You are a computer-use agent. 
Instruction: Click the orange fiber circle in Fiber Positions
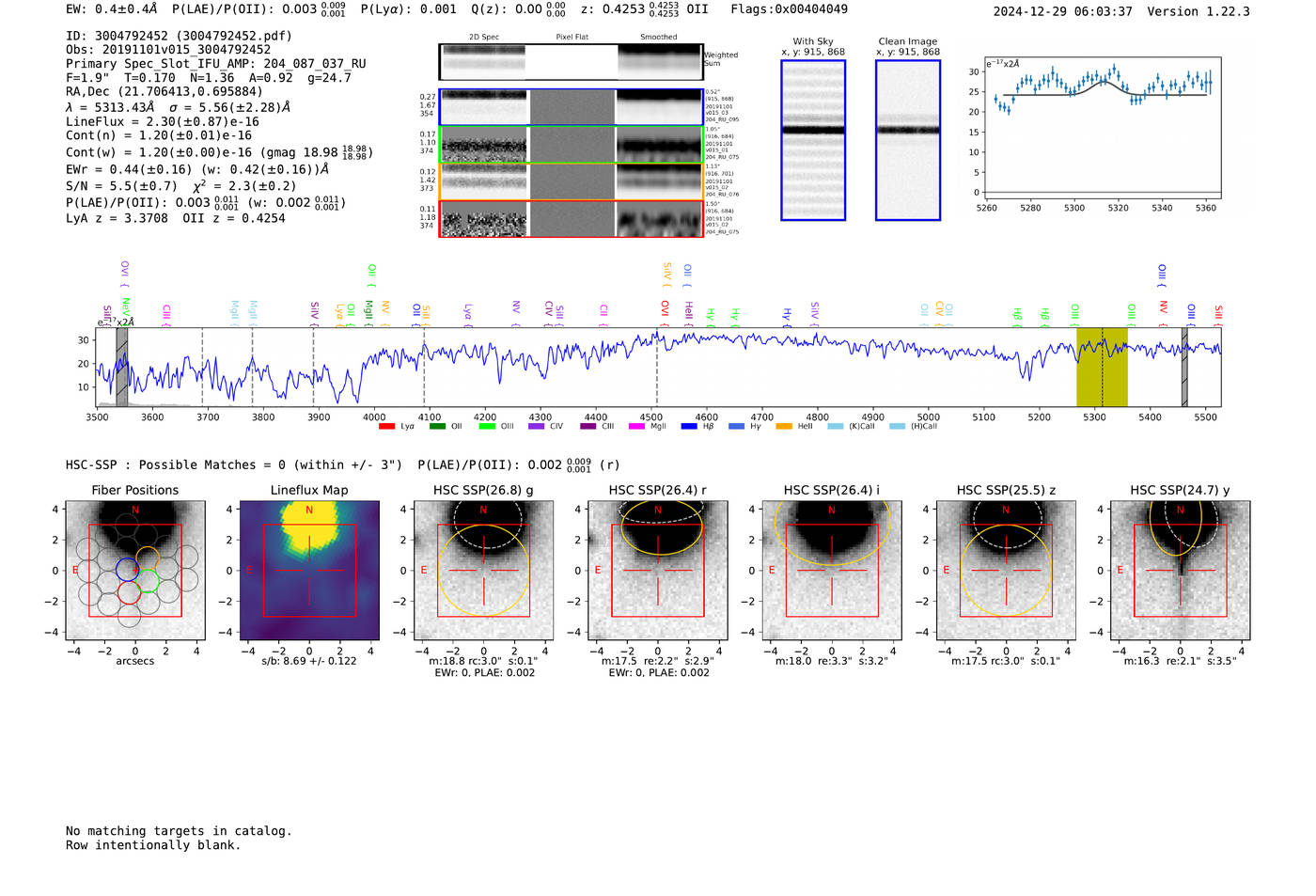(148, 559)
